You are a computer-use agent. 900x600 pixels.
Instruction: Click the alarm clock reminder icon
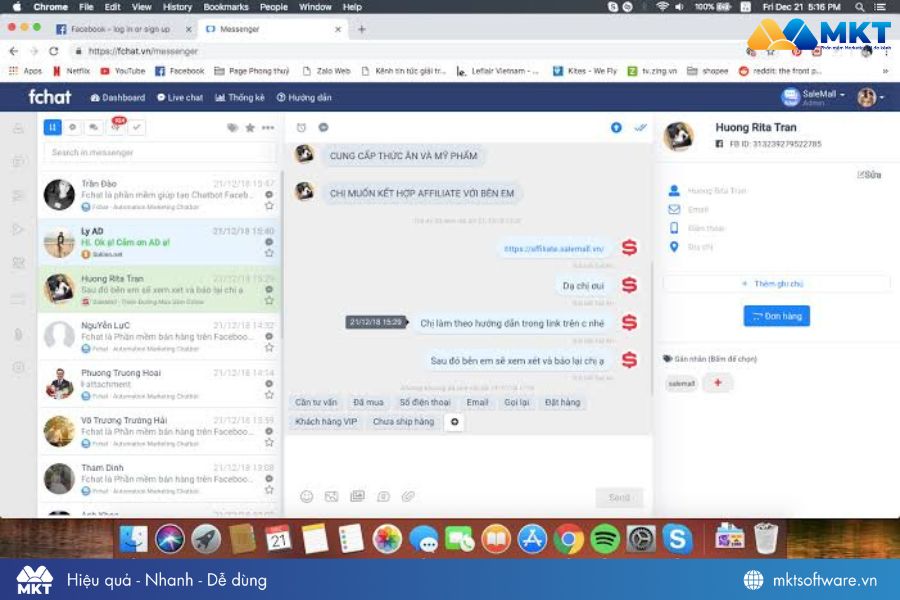coord(301,127)
